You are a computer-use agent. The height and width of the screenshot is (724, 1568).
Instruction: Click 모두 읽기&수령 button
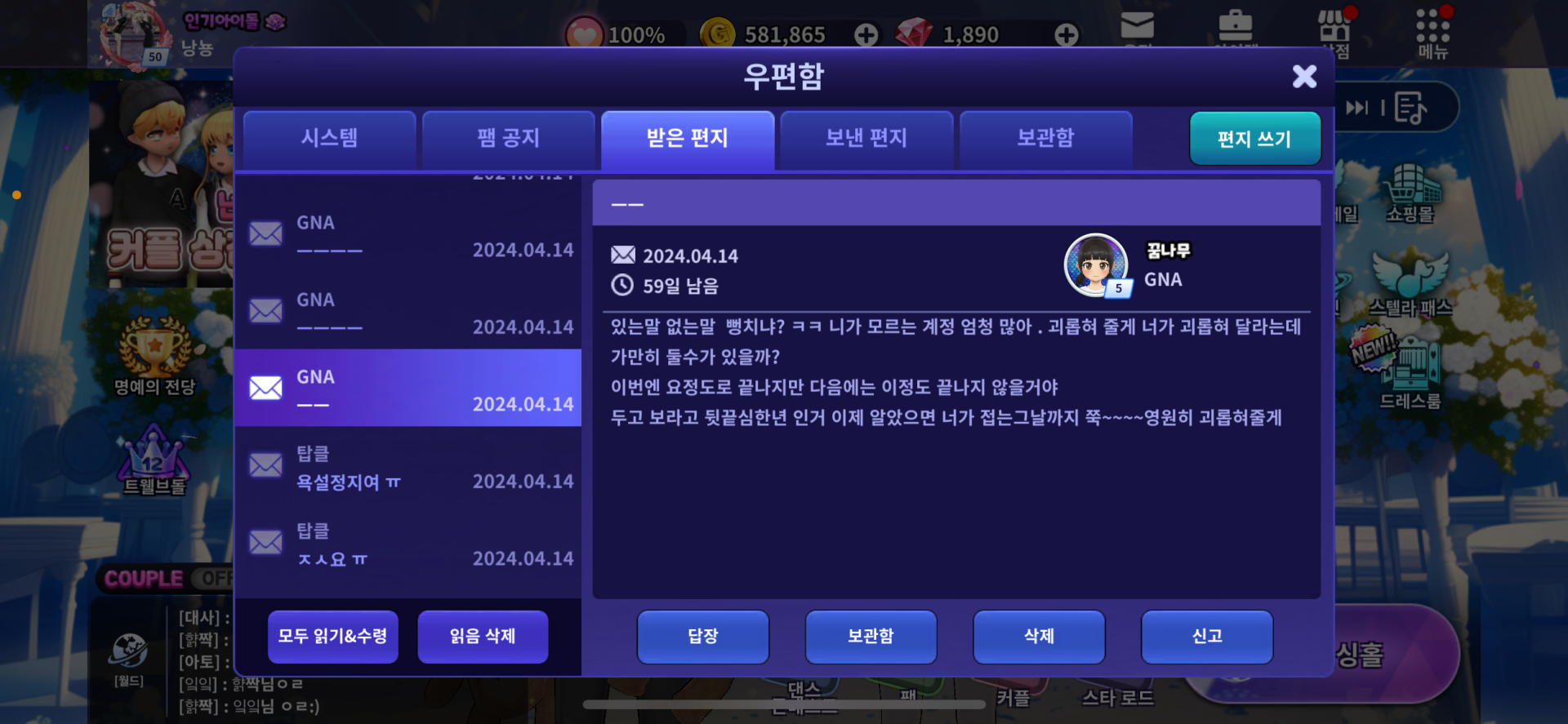click(x=333, y=637)
